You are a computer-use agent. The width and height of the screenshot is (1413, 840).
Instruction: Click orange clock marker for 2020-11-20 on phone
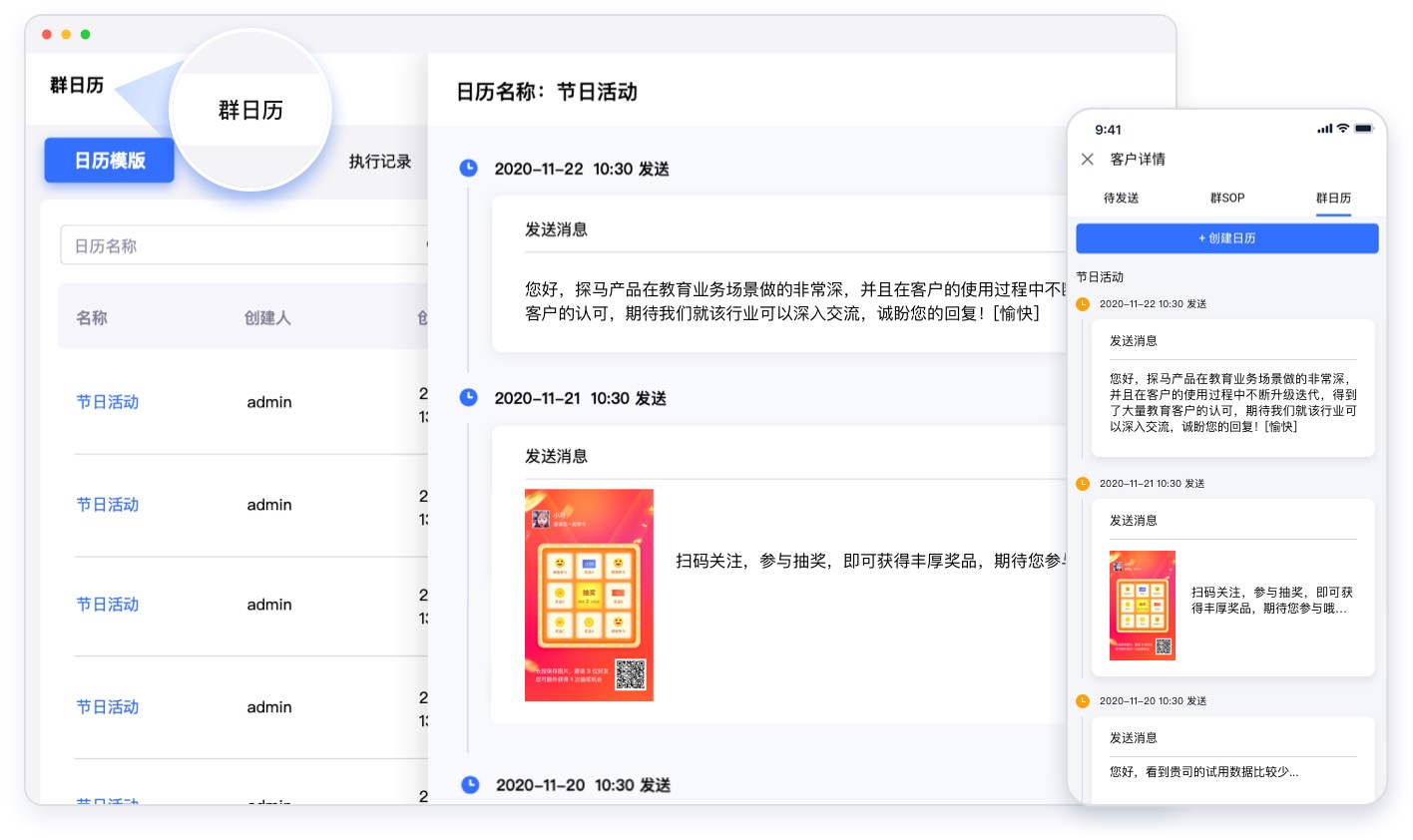1083,700
